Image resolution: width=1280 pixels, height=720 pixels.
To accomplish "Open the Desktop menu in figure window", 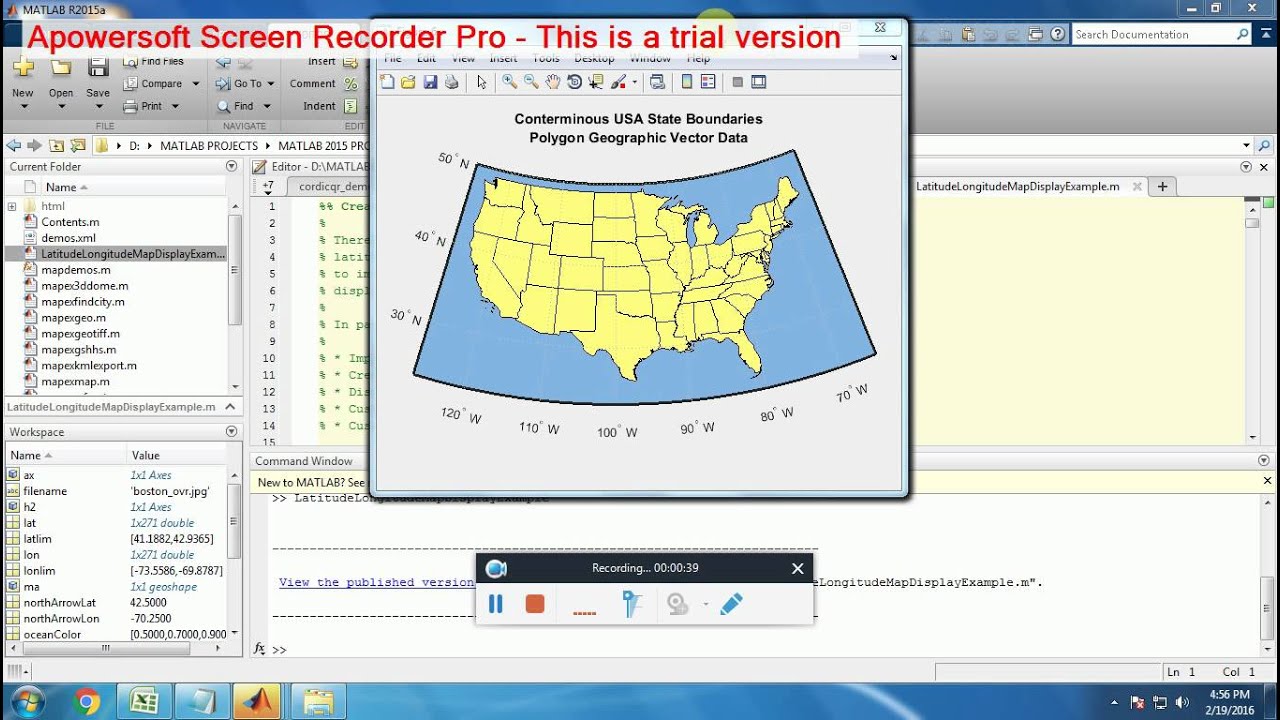I will point(594,59).
